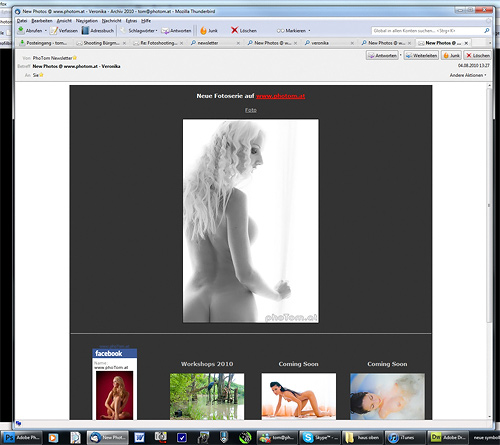The width and height of the screenshot is (500, 445).
Task: Click the tom@ph... messenger taskbar button
Action: pyautogui.click(x=277, y=437)
